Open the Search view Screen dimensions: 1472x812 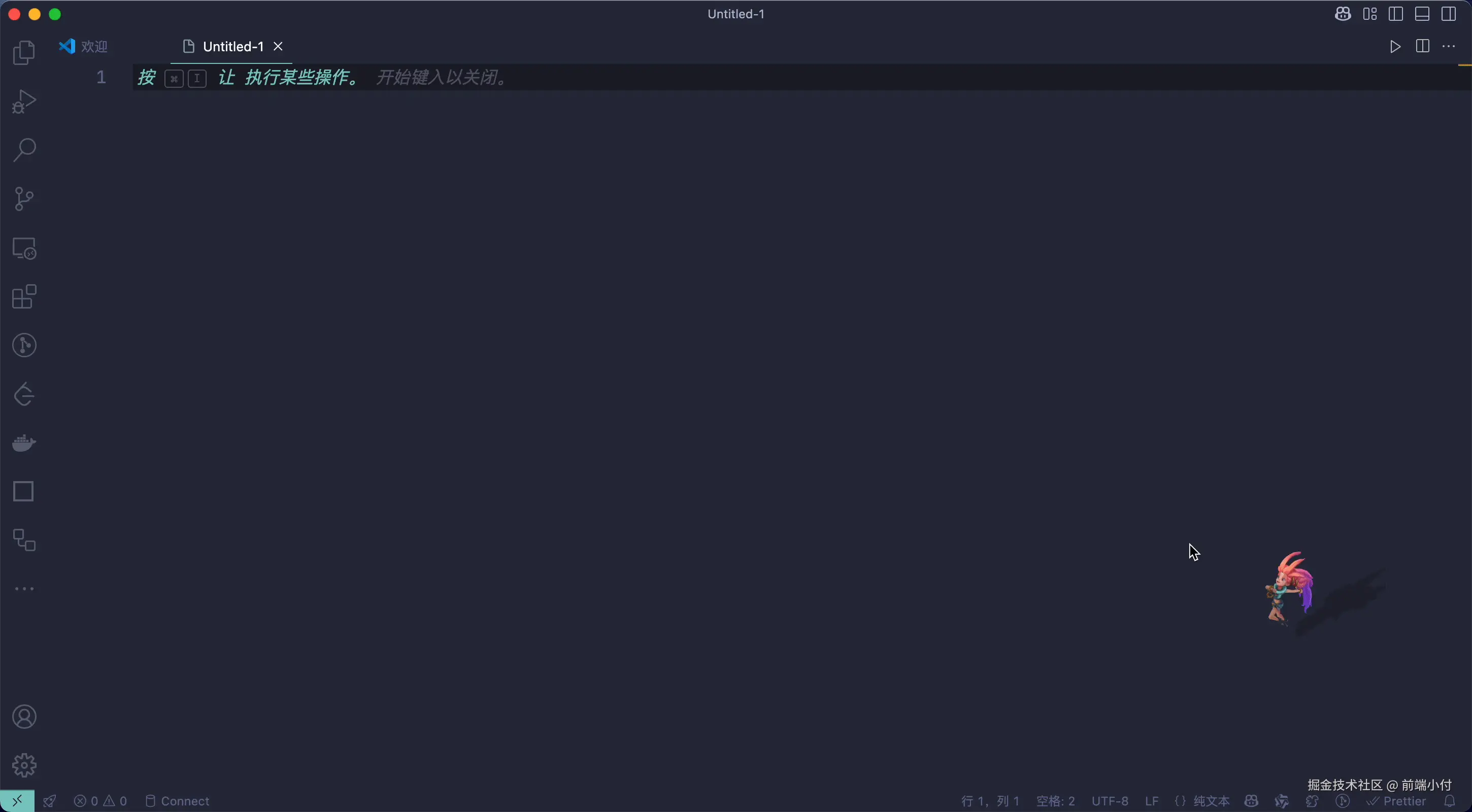pyautogui.click(x=24, y=149)
